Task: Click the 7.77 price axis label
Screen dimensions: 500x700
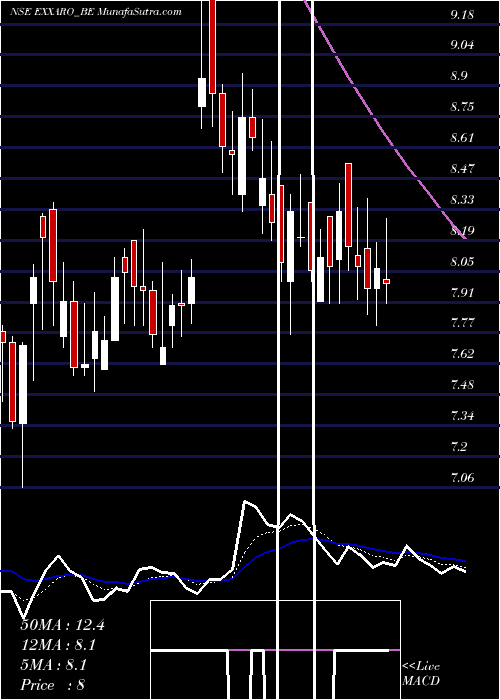Action: [x=462, y=323]
